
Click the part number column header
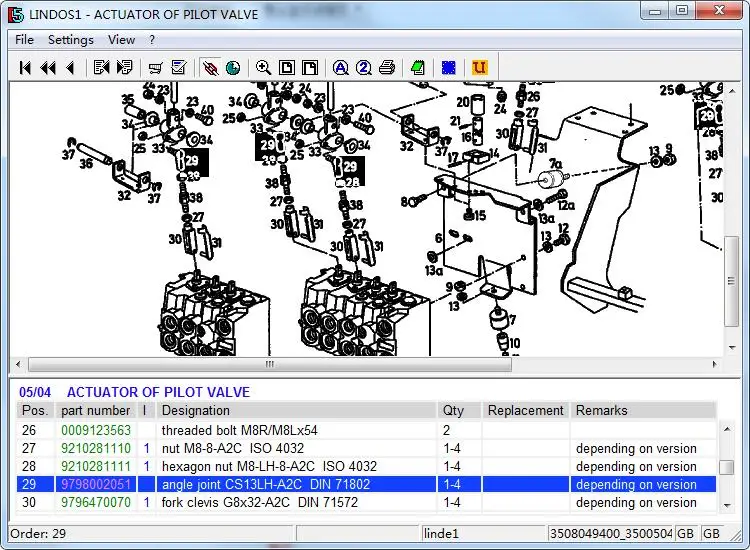[96, 410]
